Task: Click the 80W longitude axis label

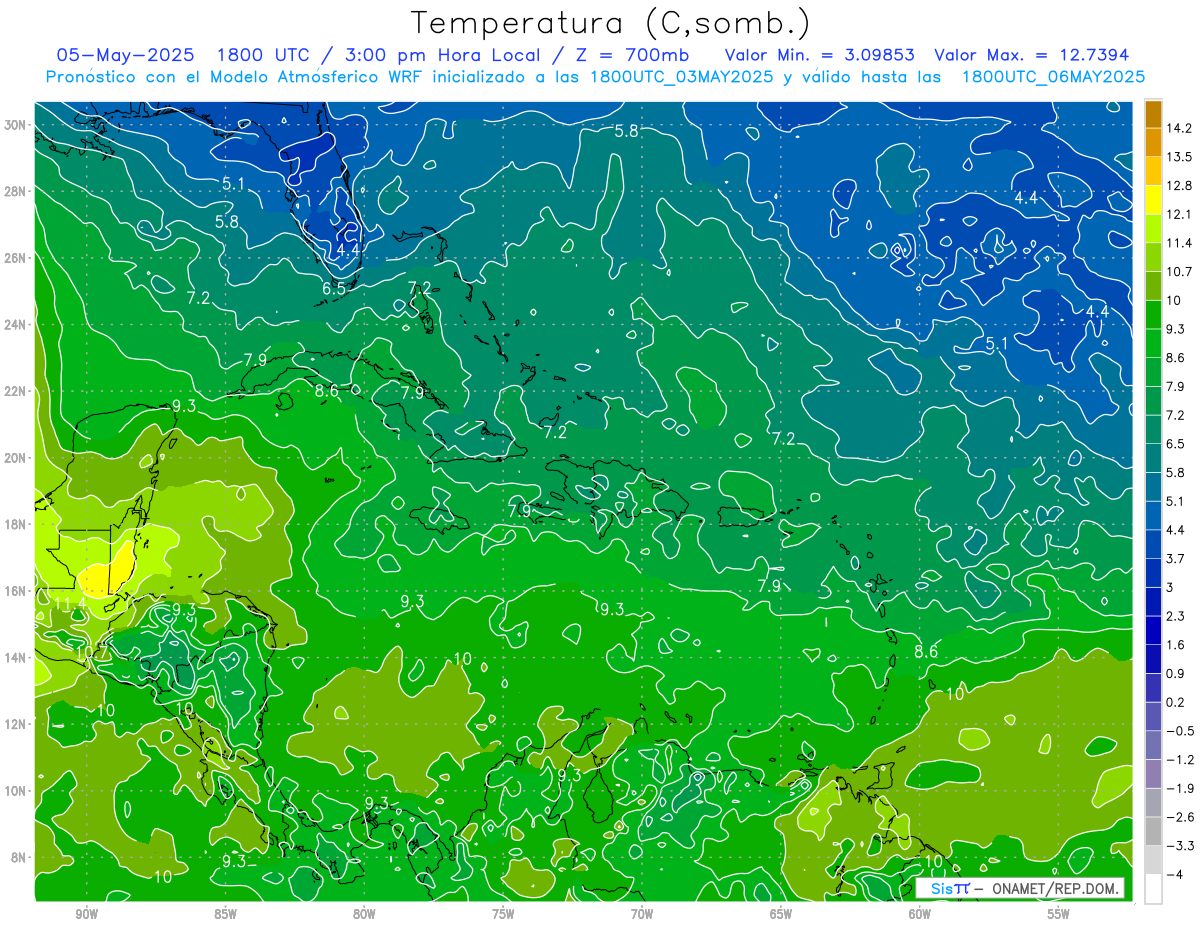Action: 364,914
